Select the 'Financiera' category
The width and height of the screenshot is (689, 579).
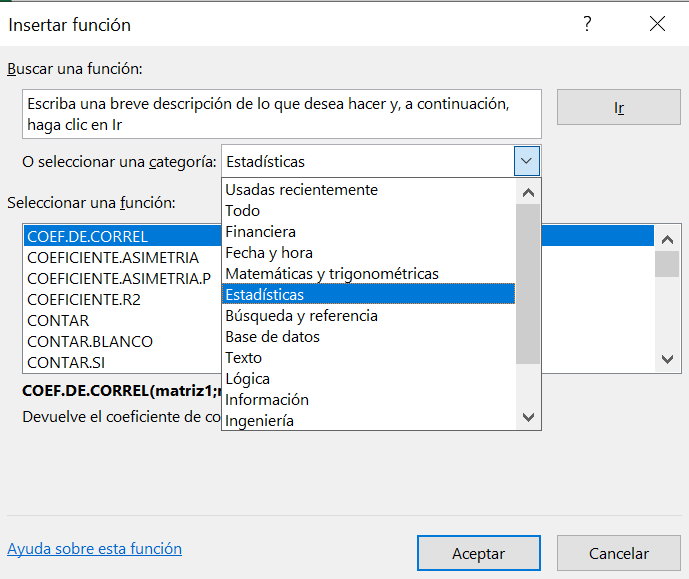[260, 231]
